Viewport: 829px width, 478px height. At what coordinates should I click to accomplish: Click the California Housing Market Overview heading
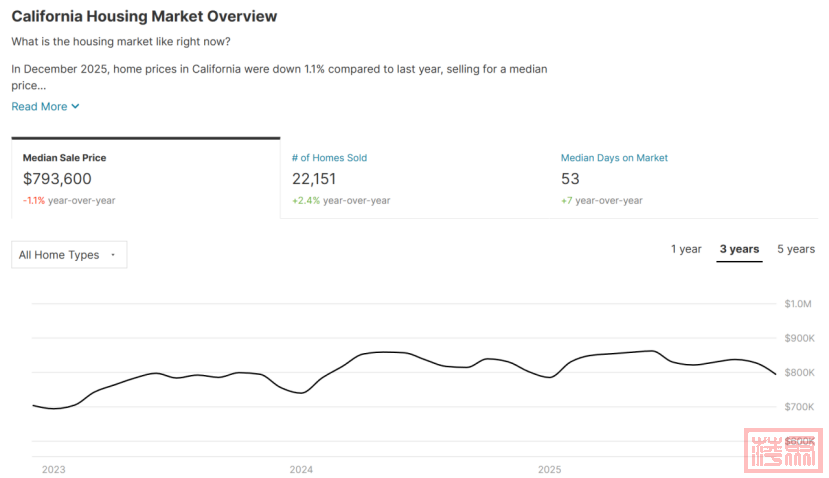144,17
